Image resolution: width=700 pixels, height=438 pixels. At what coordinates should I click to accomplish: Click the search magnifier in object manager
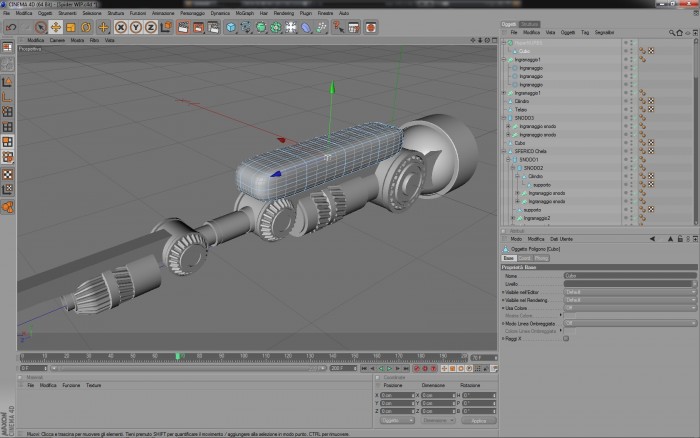[671, 33]
